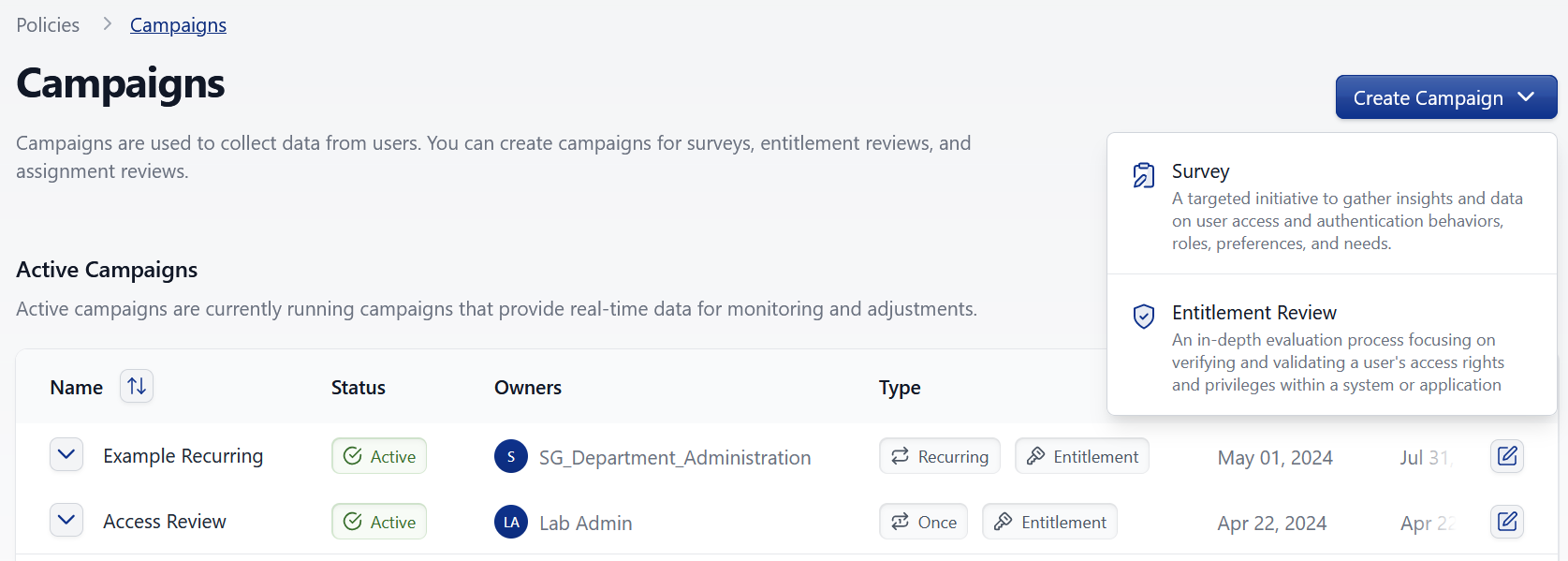The image size is (1568, 561).
Task: Click the Entitlement key icon on Access Review
Action: (x=1004, y=522)
